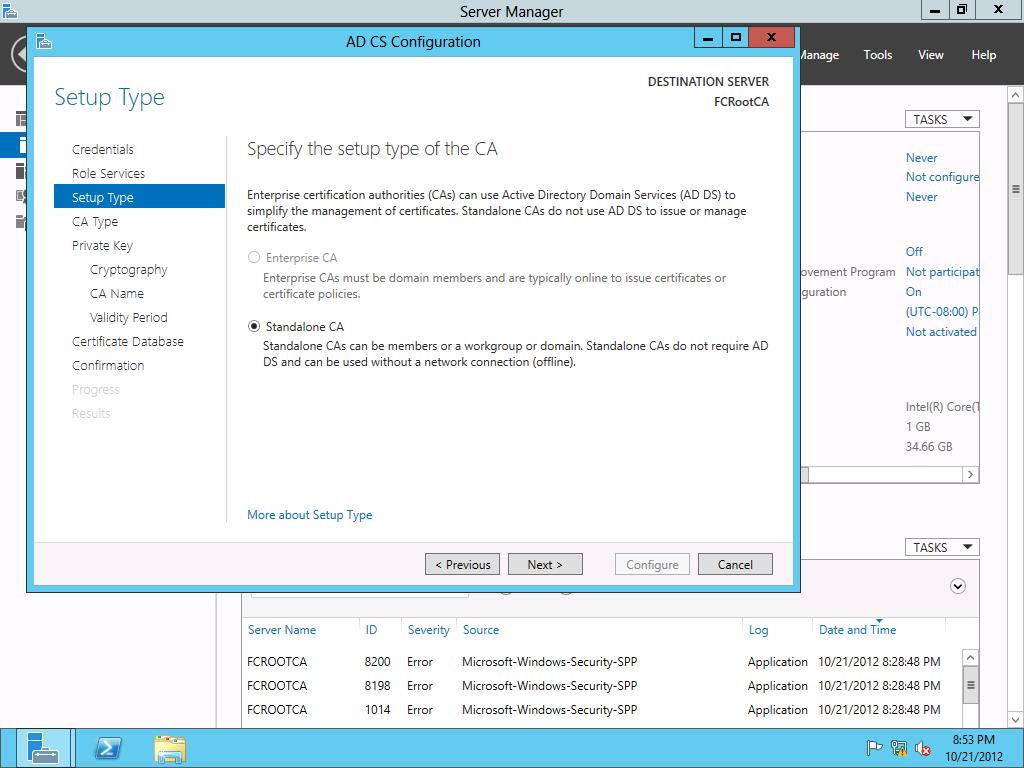Sort events by Log column
The width and height of the screenshot is (1024, 768).
coord(758,630)
